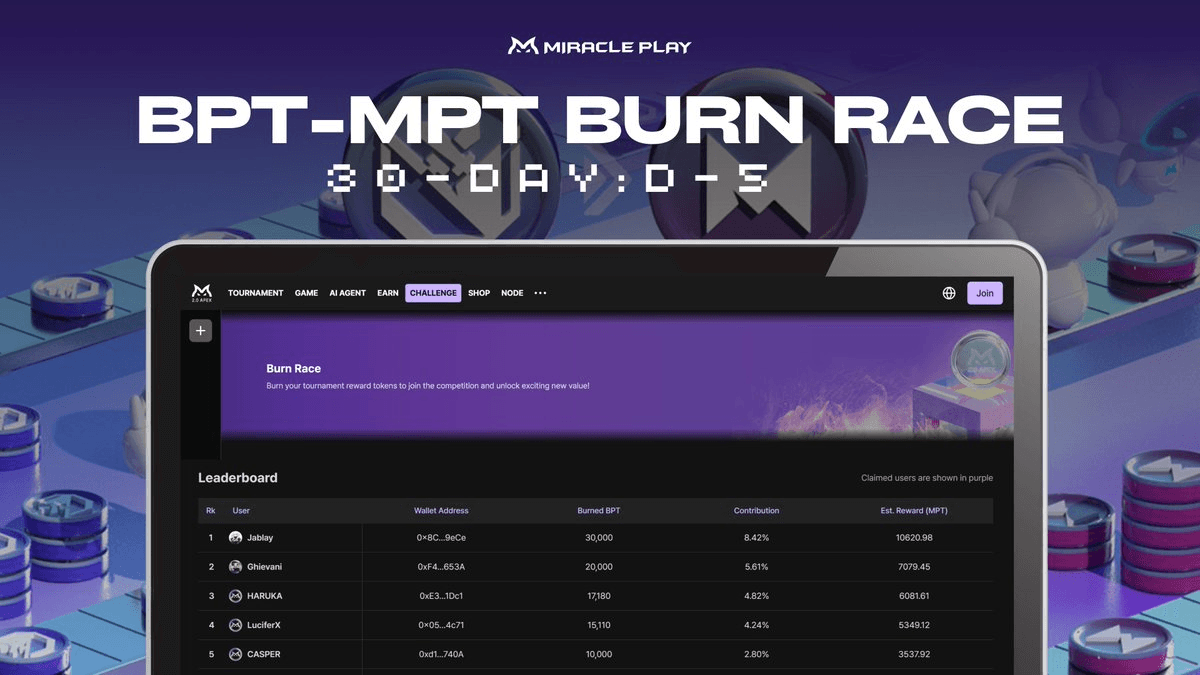The width and height of the screenshot is (1200, 675).
Task: Click wallet address 0xF4...653A
Action: (441, 567)
